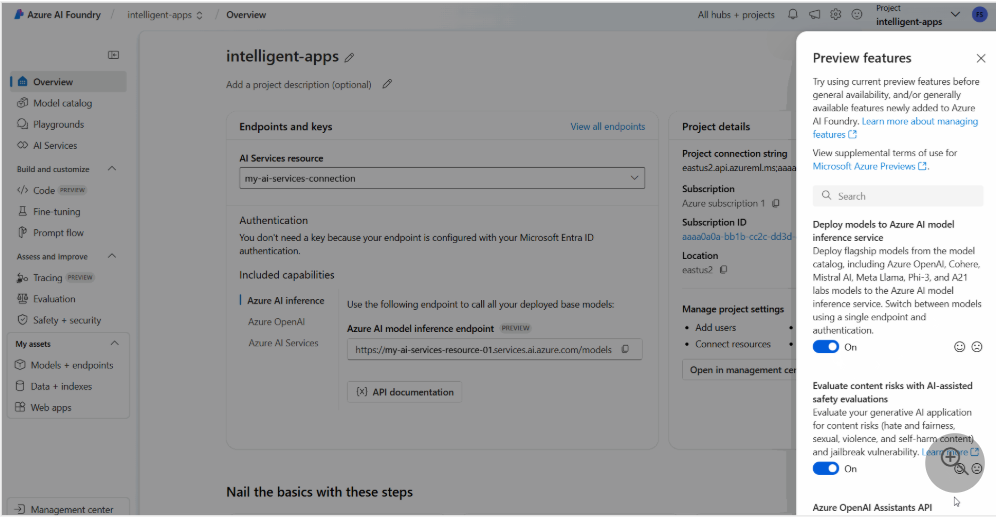Switch to Azure OpenAI capability tab
The height and width of the screenshot is (517, 996).
pos(276,322)
